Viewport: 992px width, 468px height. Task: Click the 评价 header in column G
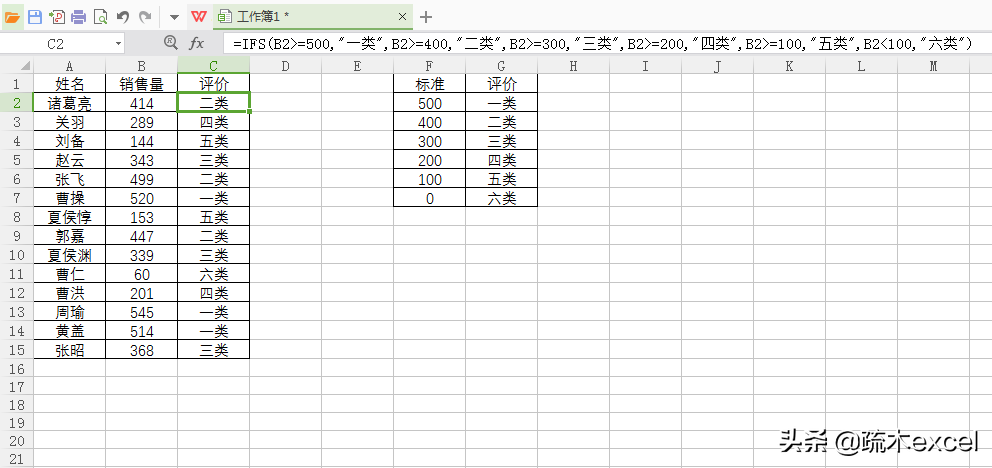click(502, 84)
